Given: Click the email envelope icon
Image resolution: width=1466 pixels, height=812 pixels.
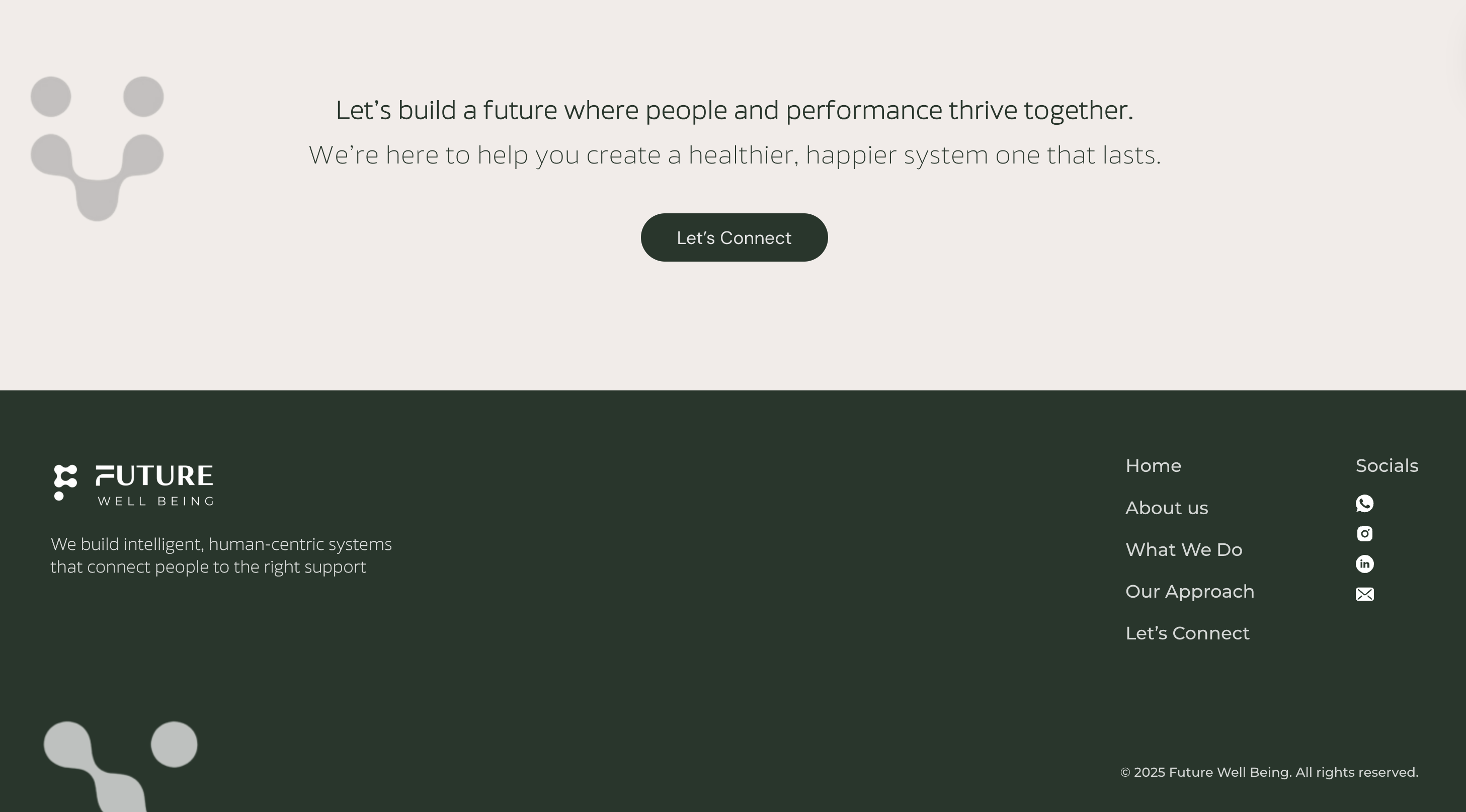Looking at the screenshot, I should 1364,594.
